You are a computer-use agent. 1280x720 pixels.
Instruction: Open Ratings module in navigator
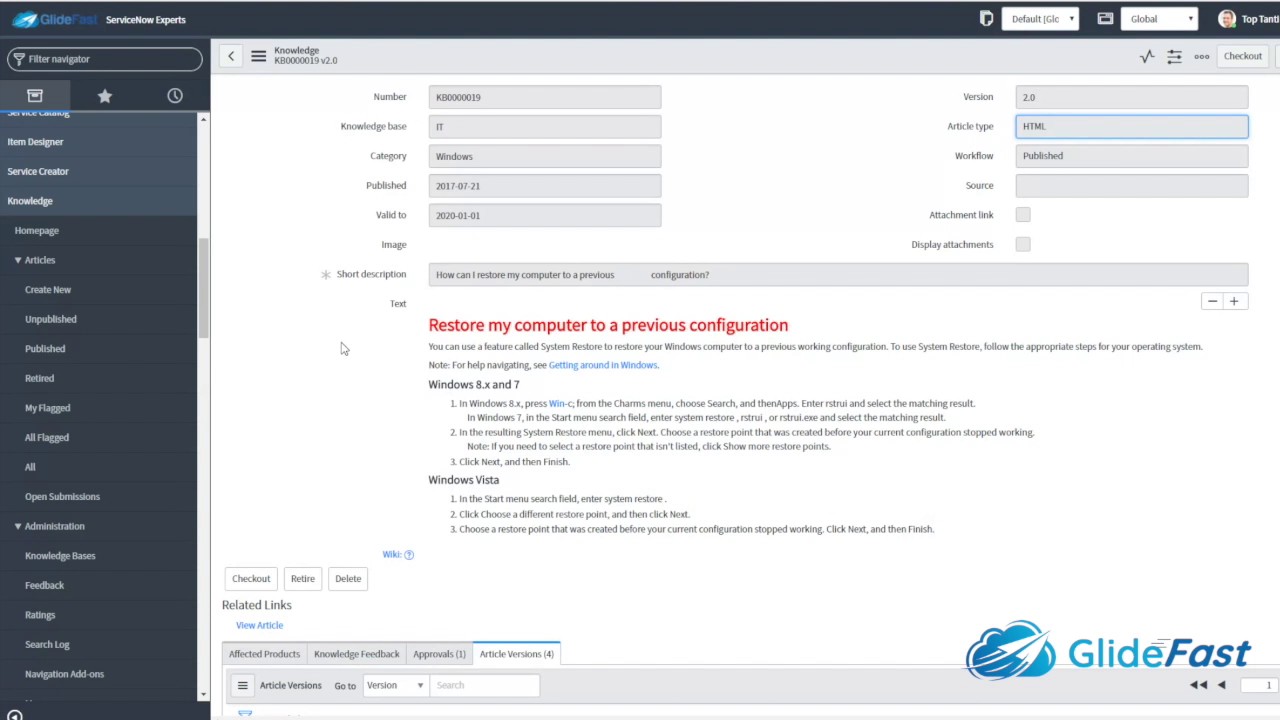click(40, 615)
